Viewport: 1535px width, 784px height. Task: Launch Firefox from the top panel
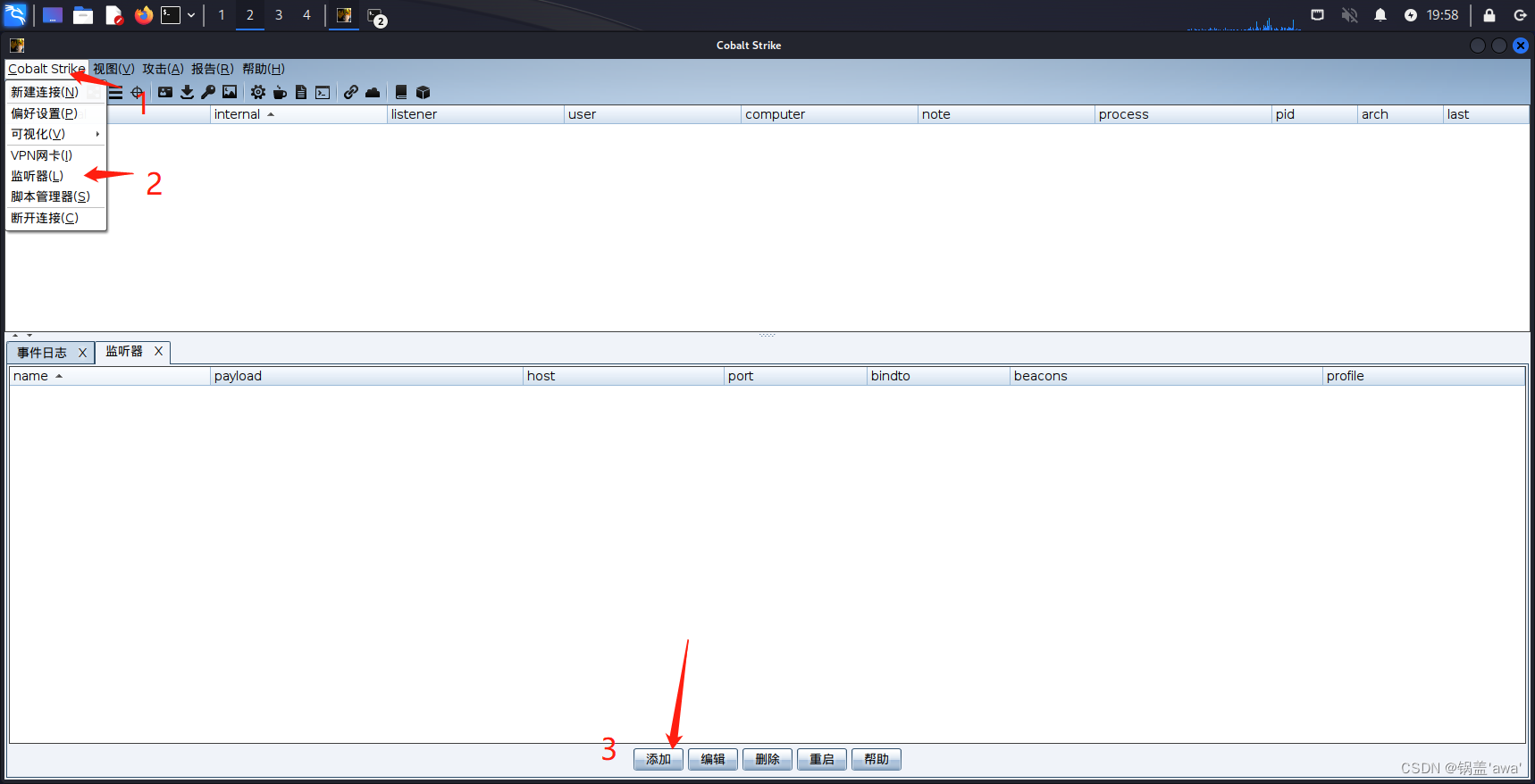coord(143,15)
